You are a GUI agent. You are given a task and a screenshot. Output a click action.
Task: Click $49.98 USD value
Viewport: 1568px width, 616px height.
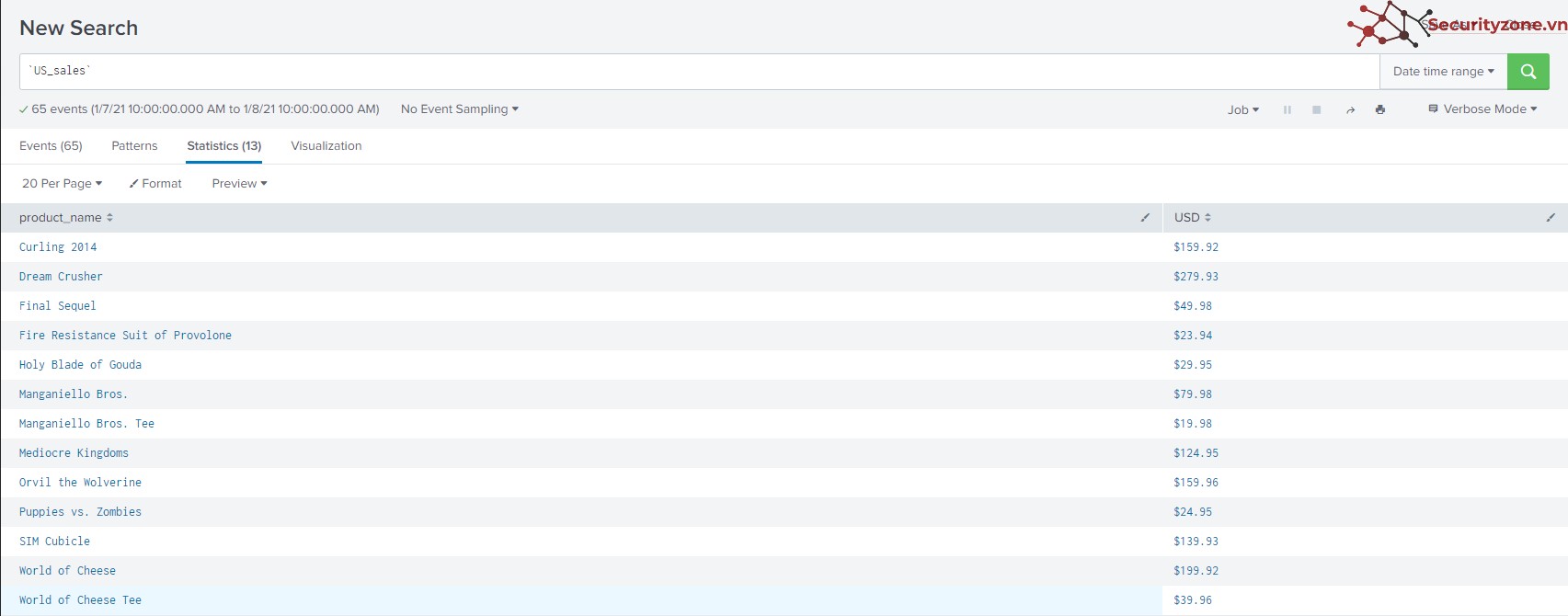[x=1193, y=306]
